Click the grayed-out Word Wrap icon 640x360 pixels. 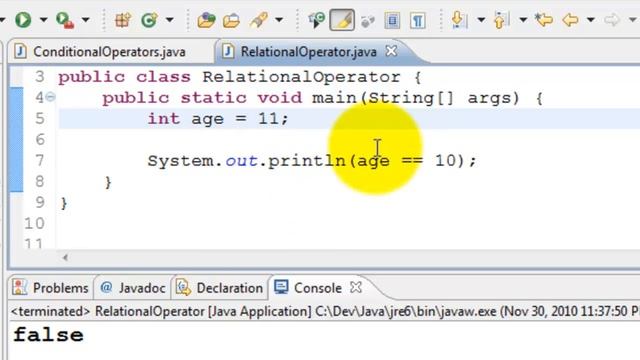point(367,20)
